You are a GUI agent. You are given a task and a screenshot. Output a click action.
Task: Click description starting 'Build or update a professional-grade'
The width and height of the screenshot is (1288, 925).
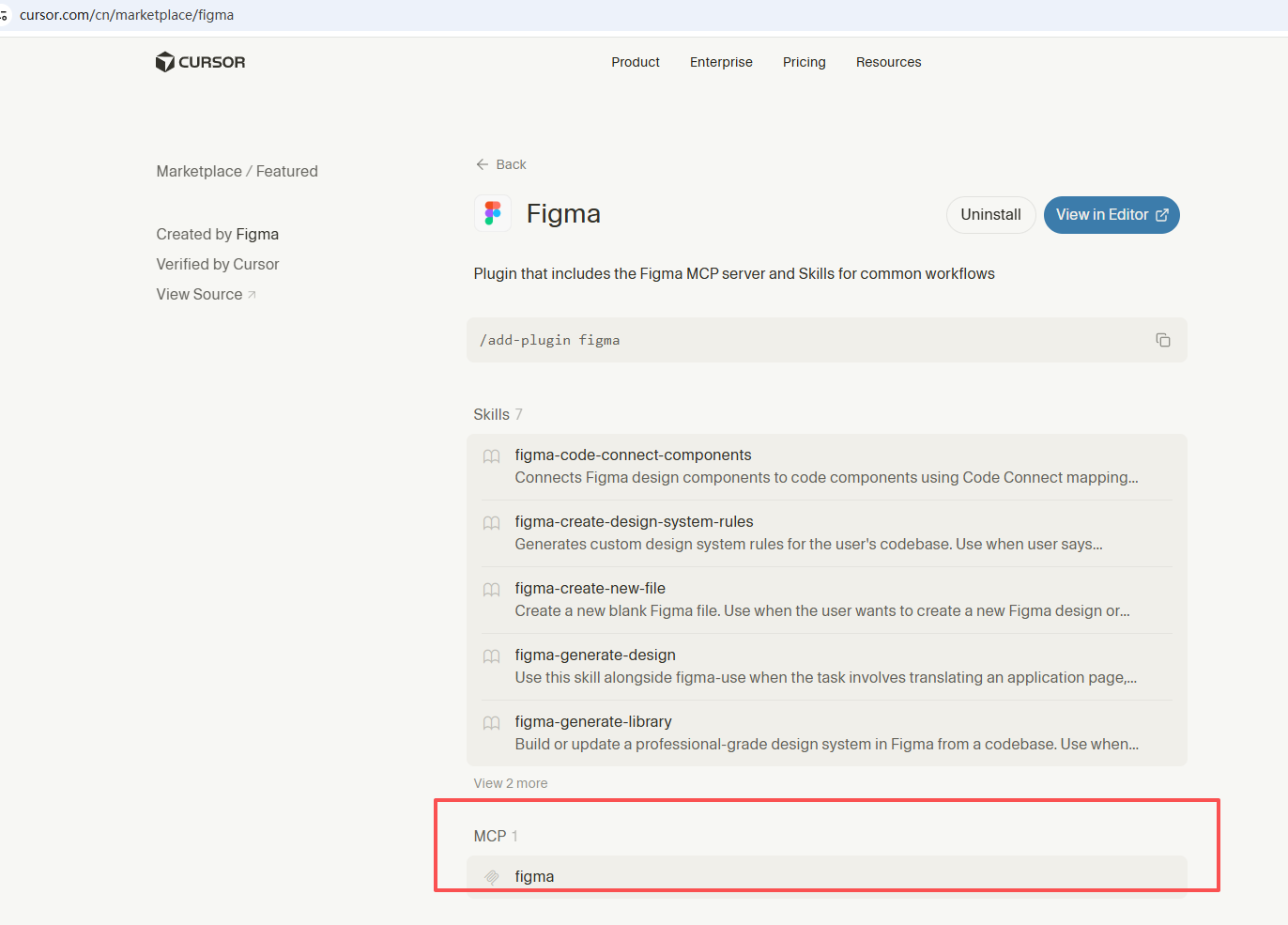tap(826, 744)
